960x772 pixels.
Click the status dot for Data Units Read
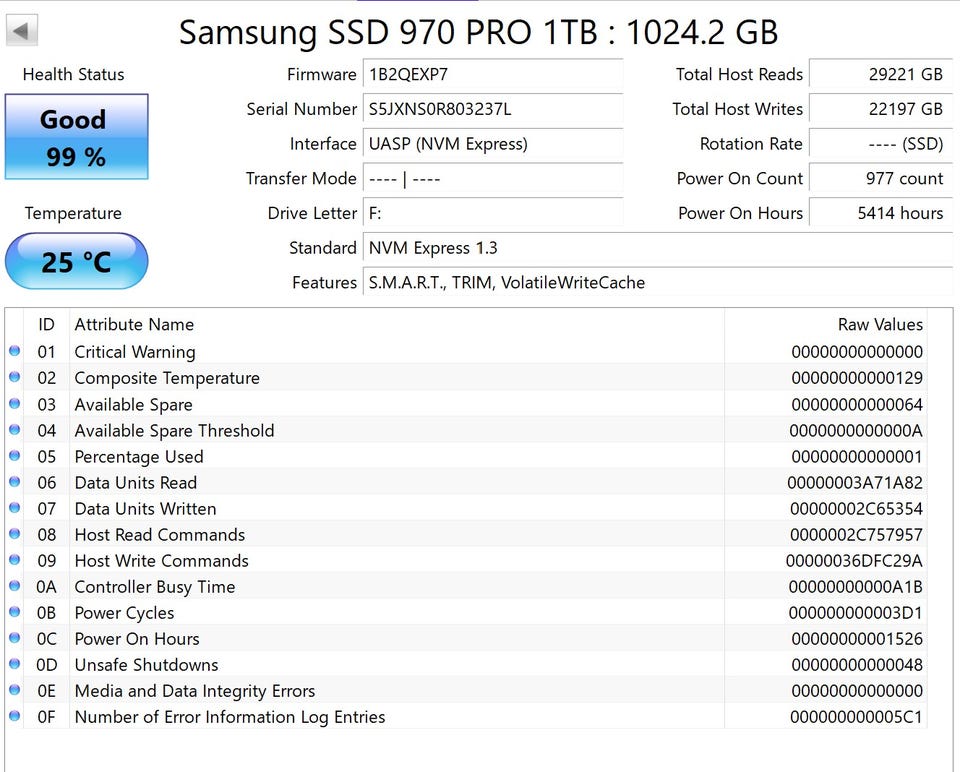point(15,482)
